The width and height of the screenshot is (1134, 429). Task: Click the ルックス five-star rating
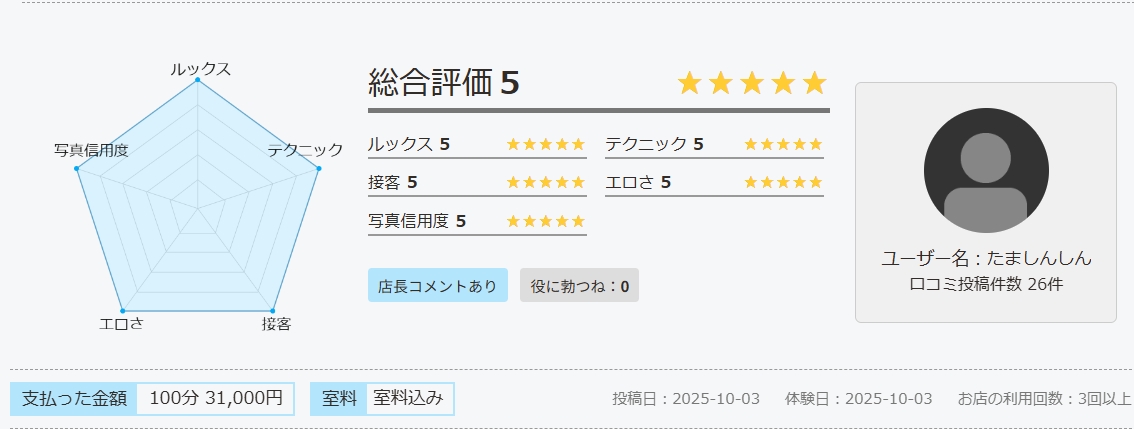point(545,144)
